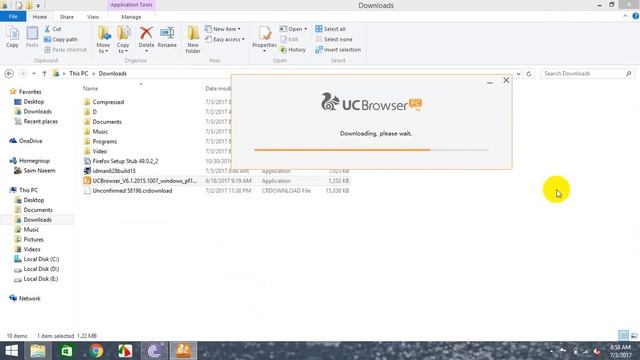
Task: Select the Music folder in file list
Action: pos(100,131)
